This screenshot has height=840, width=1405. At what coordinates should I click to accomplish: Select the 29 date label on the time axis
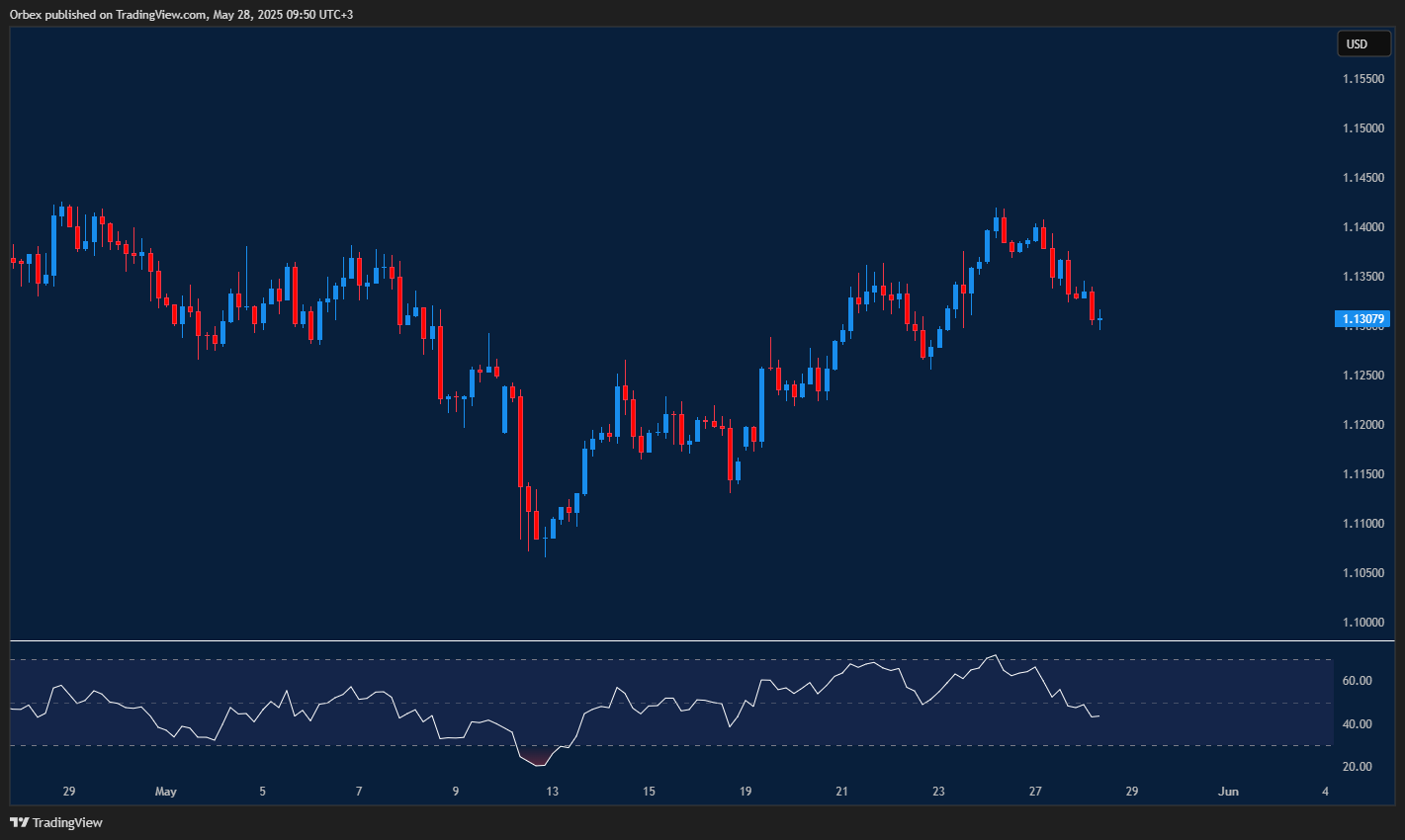click(68, 791)
